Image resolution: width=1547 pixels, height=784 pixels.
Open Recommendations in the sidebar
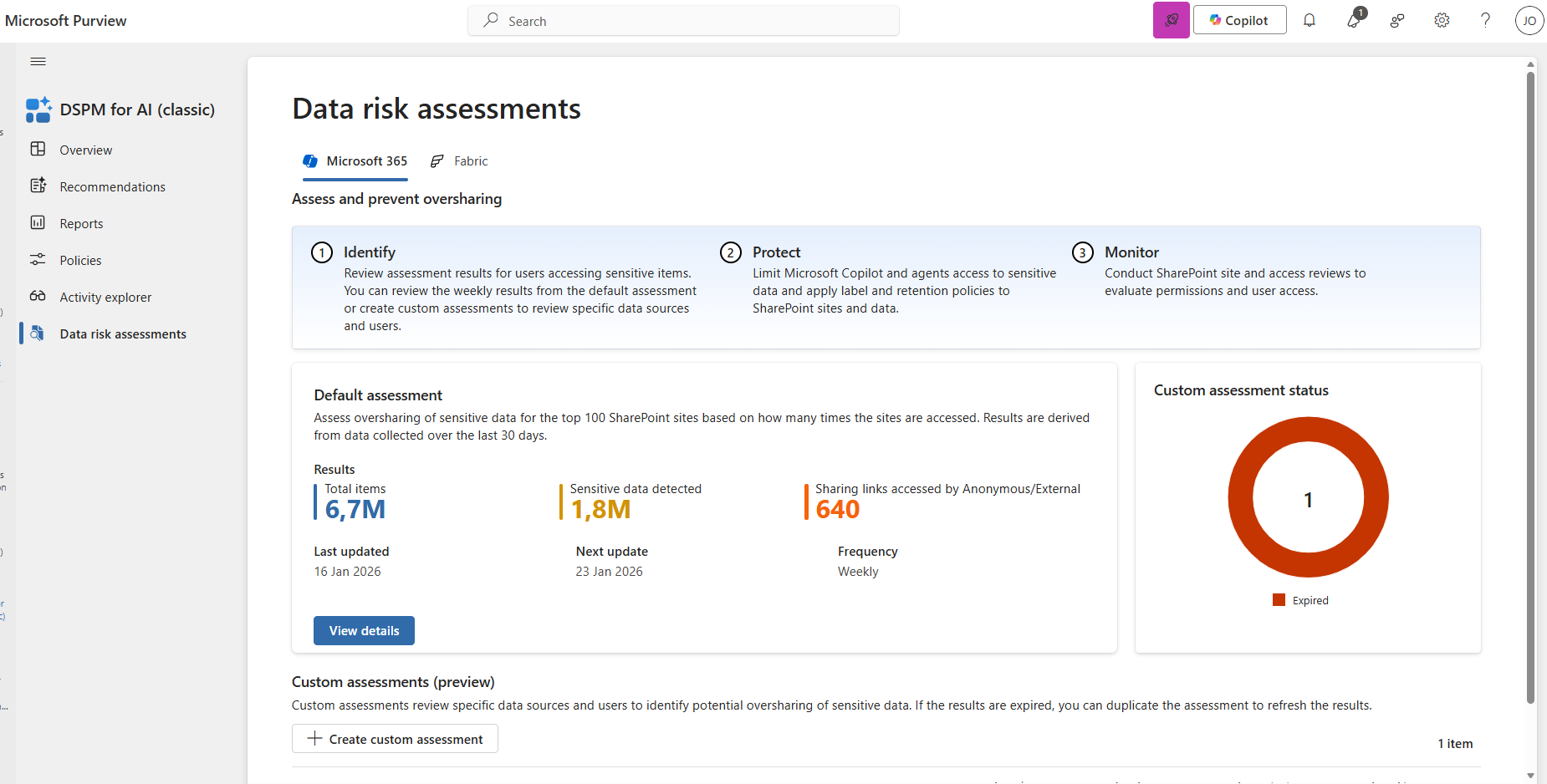[113, 187]
